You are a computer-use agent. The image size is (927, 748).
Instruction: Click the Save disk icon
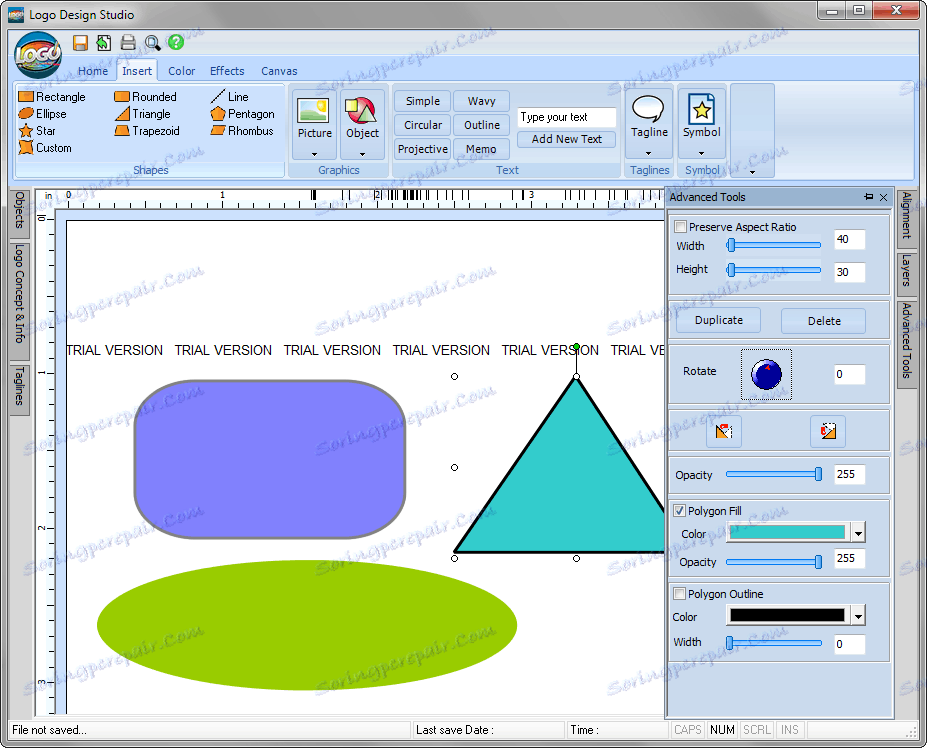tap(80, 43)
